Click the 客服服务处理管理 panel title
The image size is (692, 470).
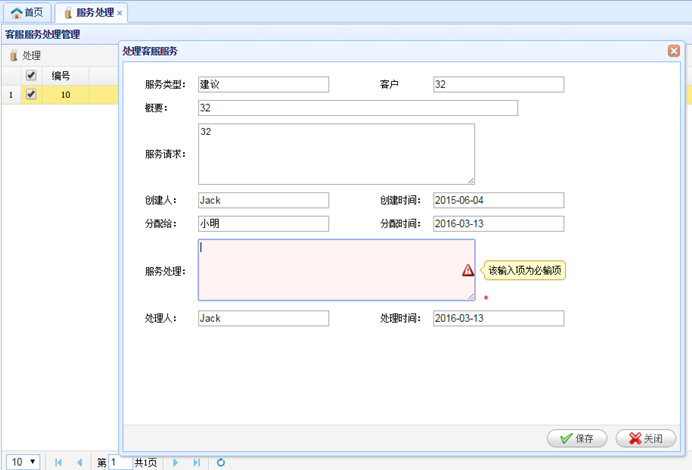(42, 34)
